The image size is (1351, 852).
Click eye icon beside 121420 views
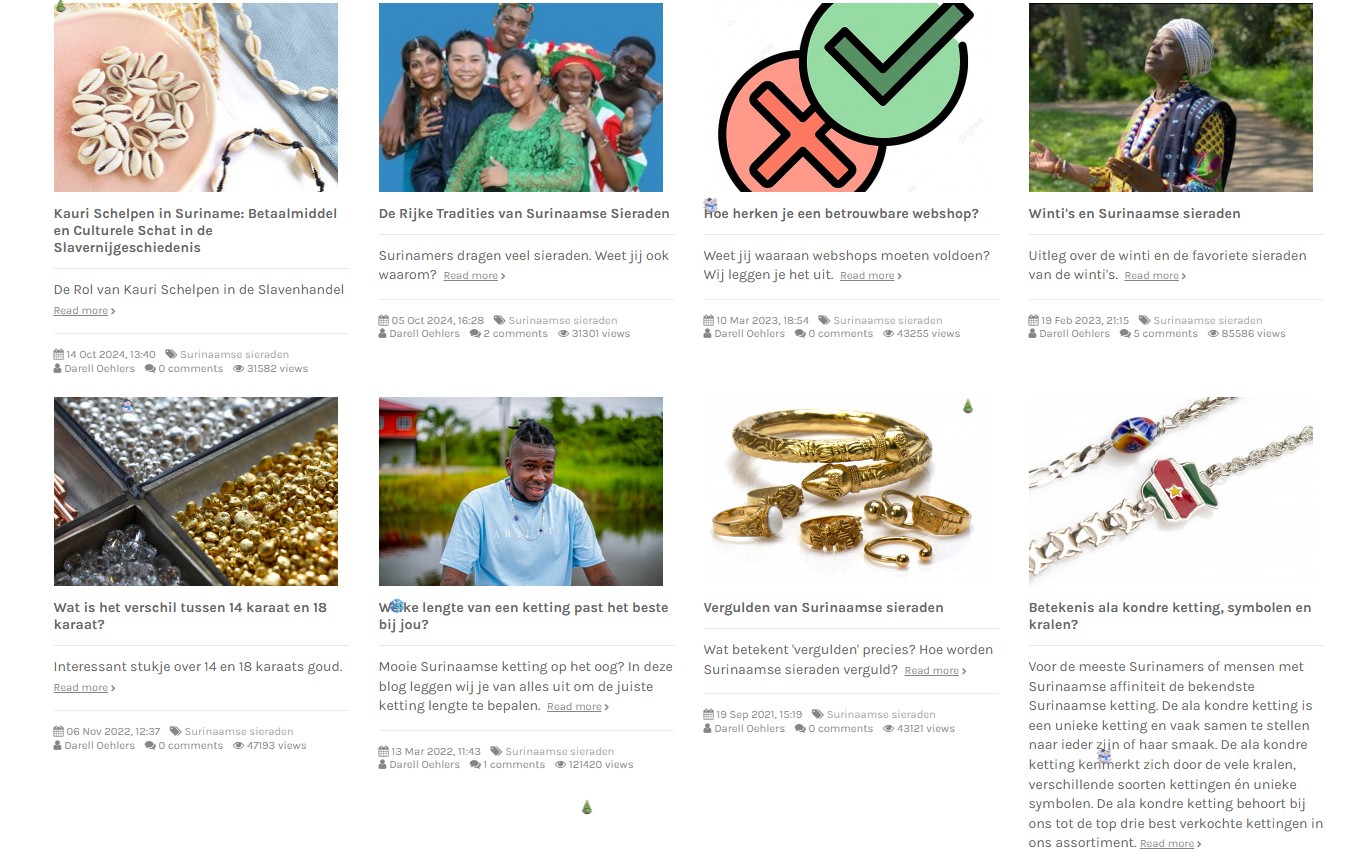click(562, 765)
